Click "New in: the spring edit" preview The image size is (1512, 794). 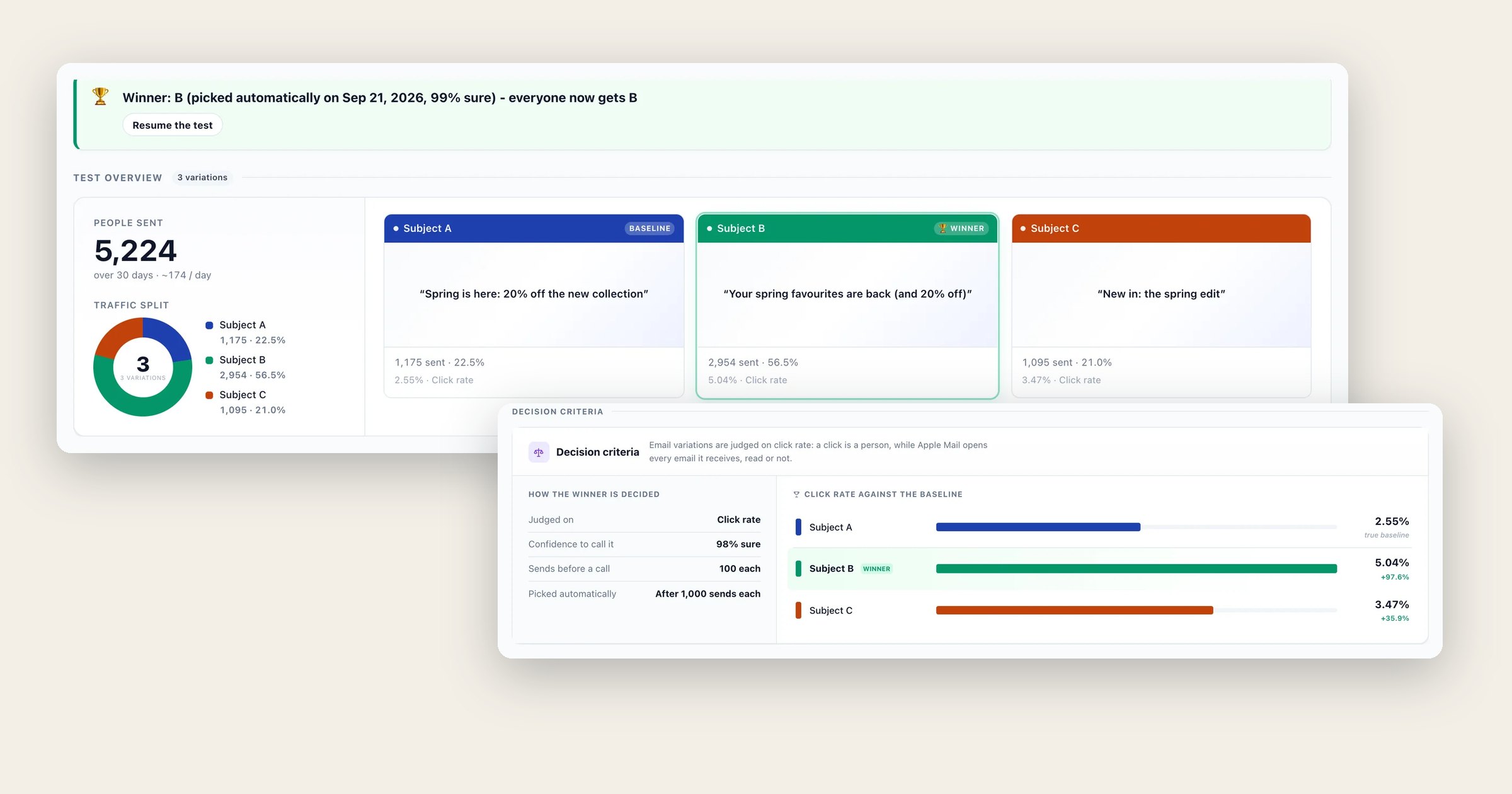coord(1161,294)
